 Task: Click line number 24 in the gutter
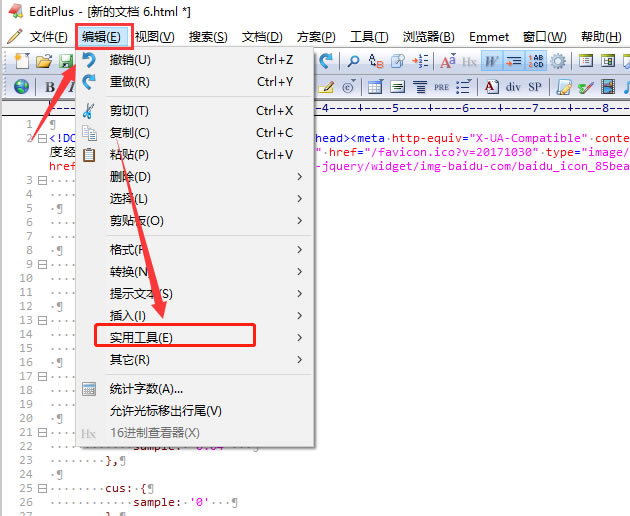pyautogui.click(x=26, y=474)
